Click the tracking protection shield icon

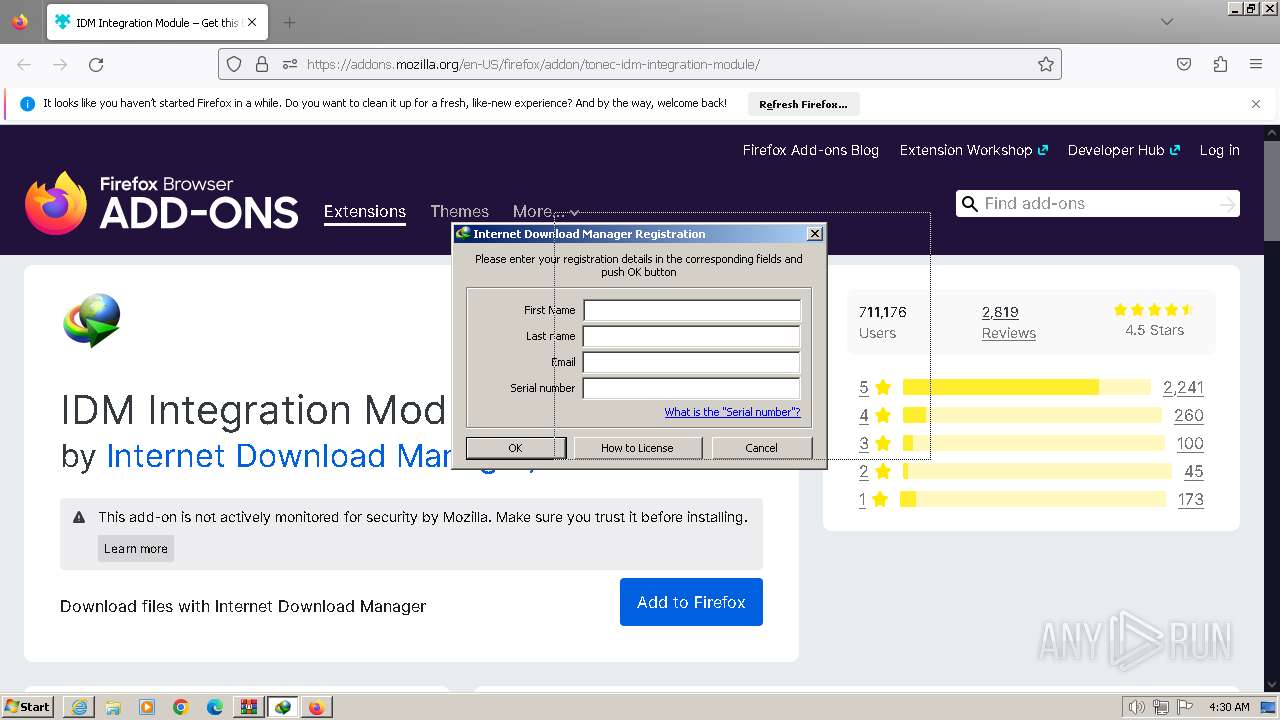(x=234, y=64)
